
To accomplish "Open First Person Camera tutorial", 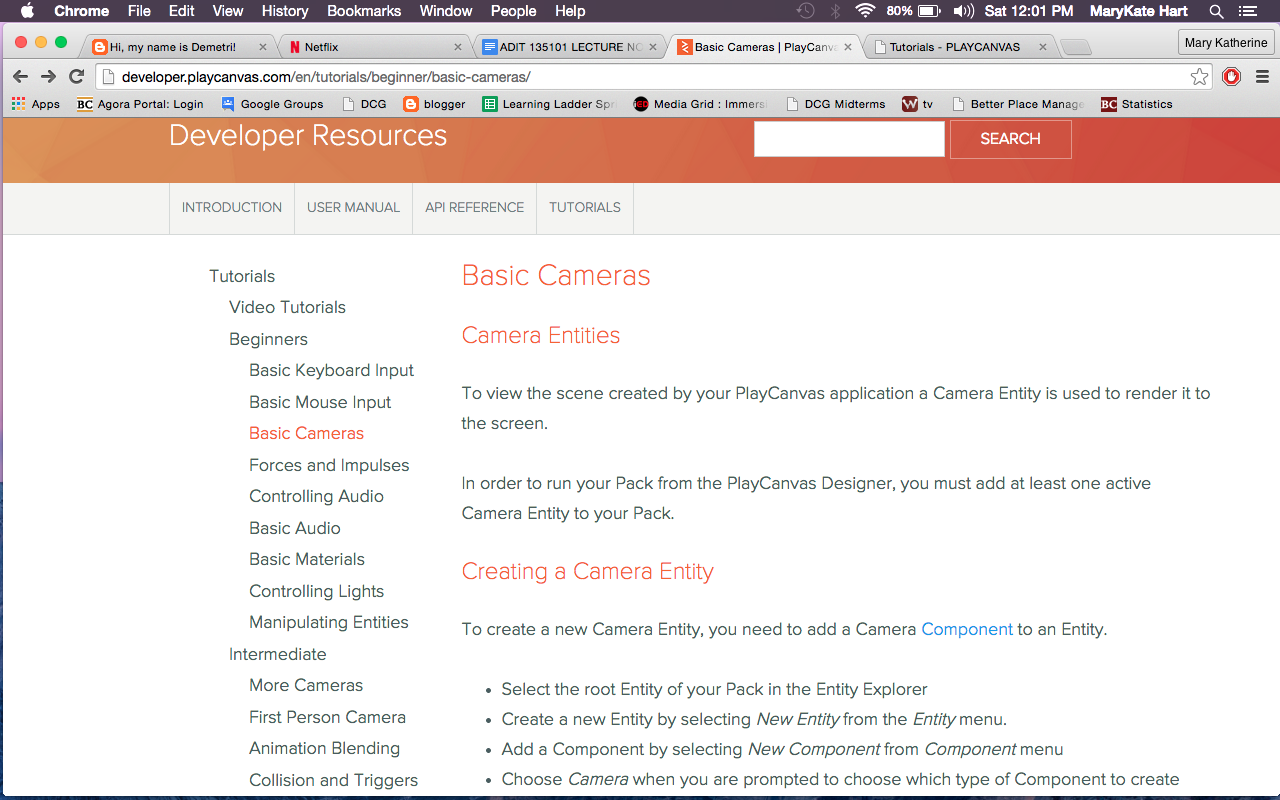I will coord(327,717).
